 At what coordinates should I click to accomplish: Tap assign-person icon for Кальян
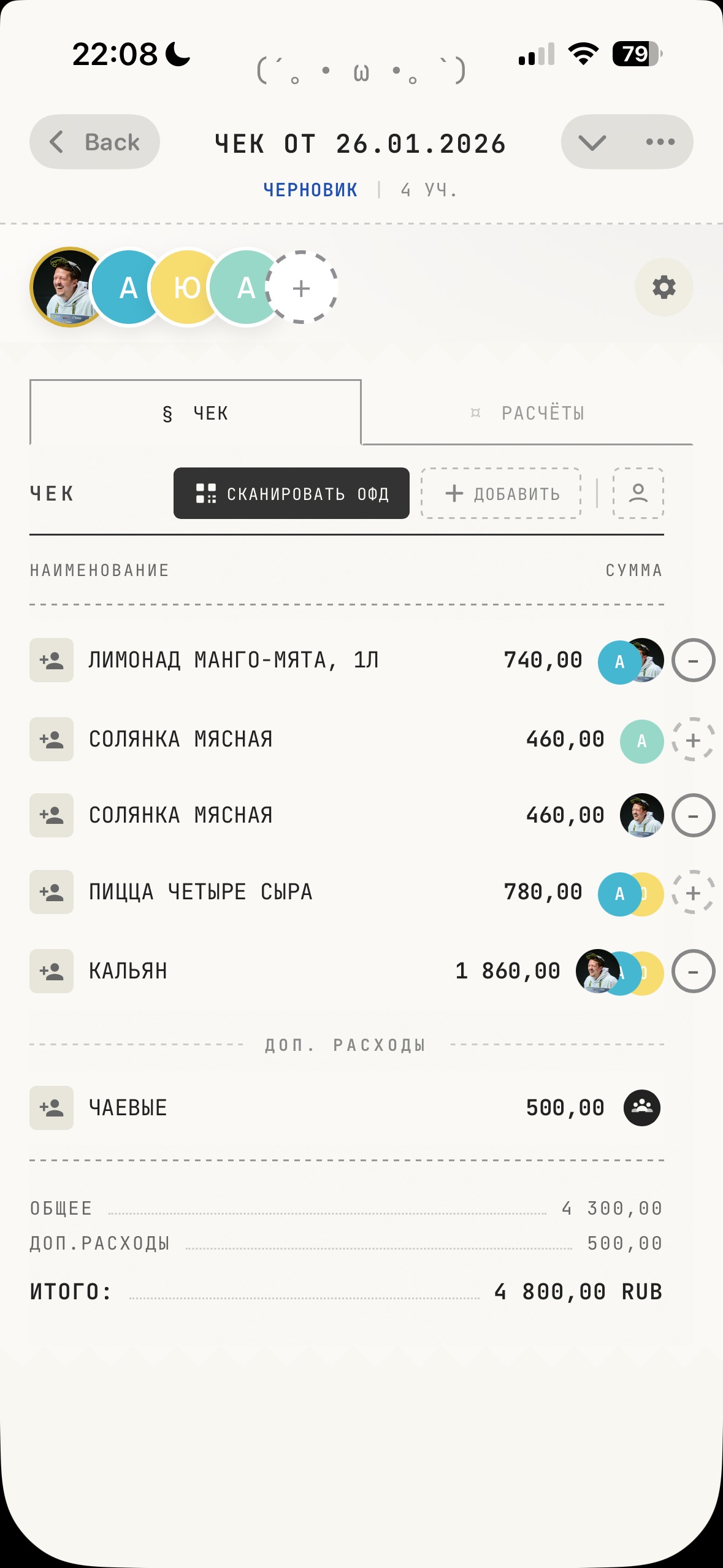coord(52,971)
